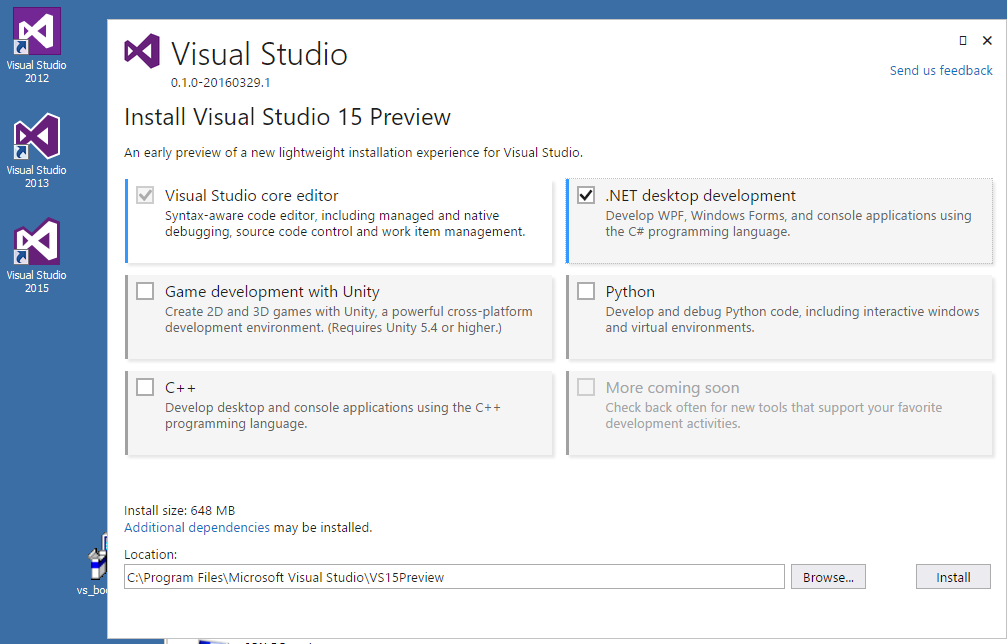Click the C++ workload description text
The height and width of the screenshot is (644, 1007).
333,415
